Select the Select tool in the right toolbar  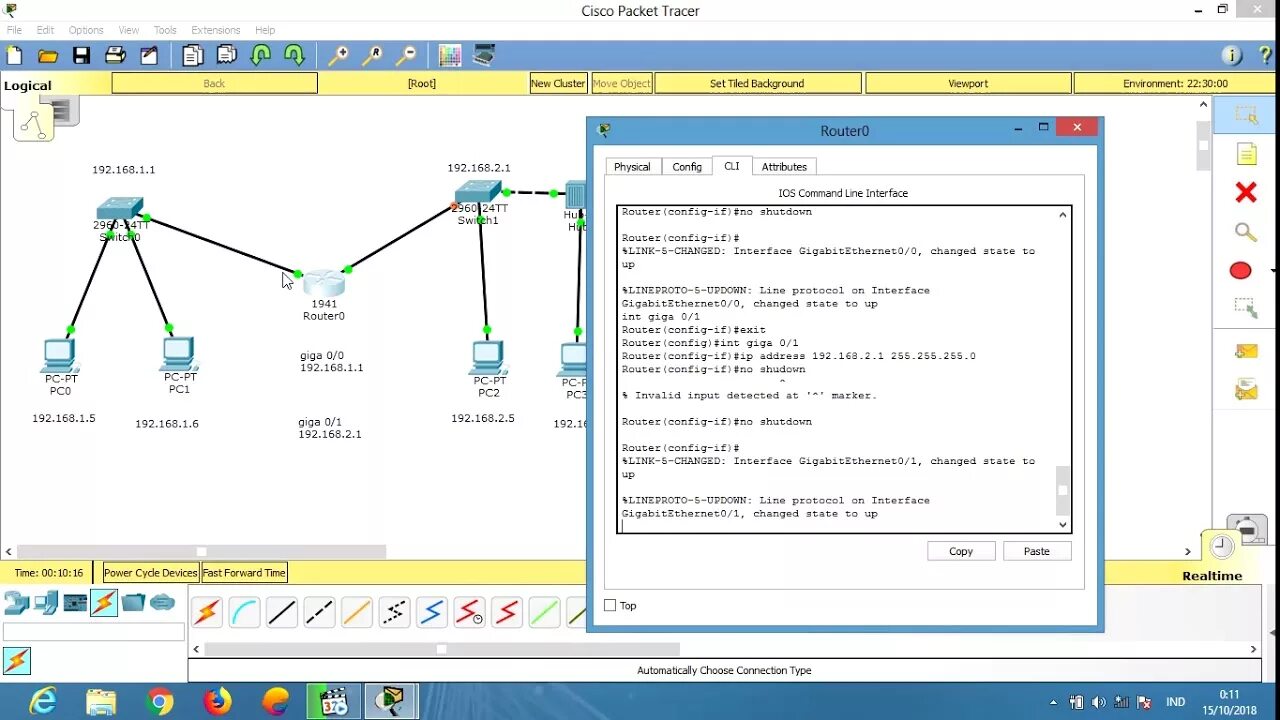click(x=1246, y=116)
